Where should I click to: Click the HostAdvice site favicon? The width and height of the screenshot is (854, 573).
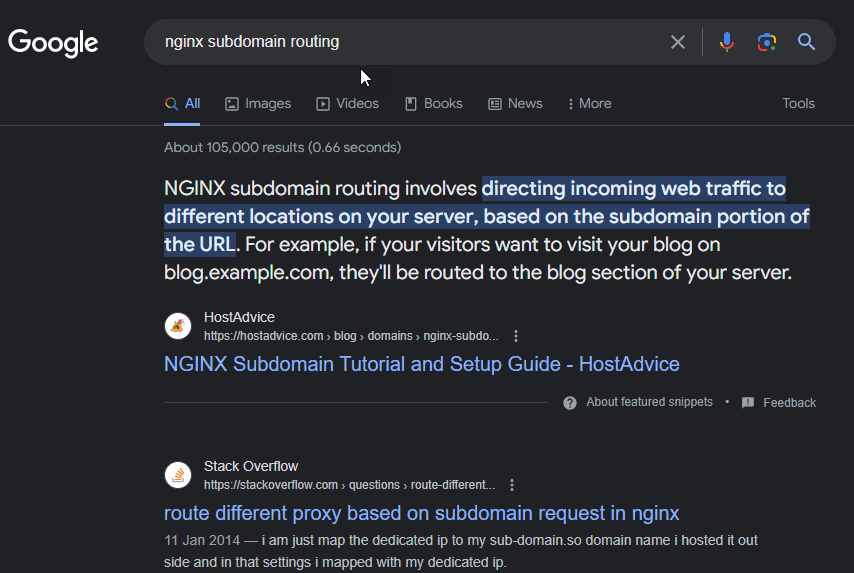click(178, 326)
